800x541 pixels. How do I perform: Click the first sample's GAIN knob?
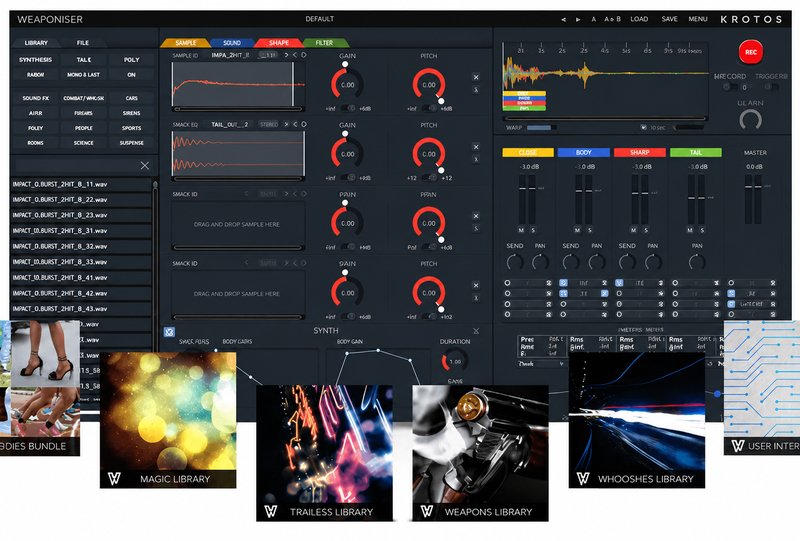coord(347,84)
